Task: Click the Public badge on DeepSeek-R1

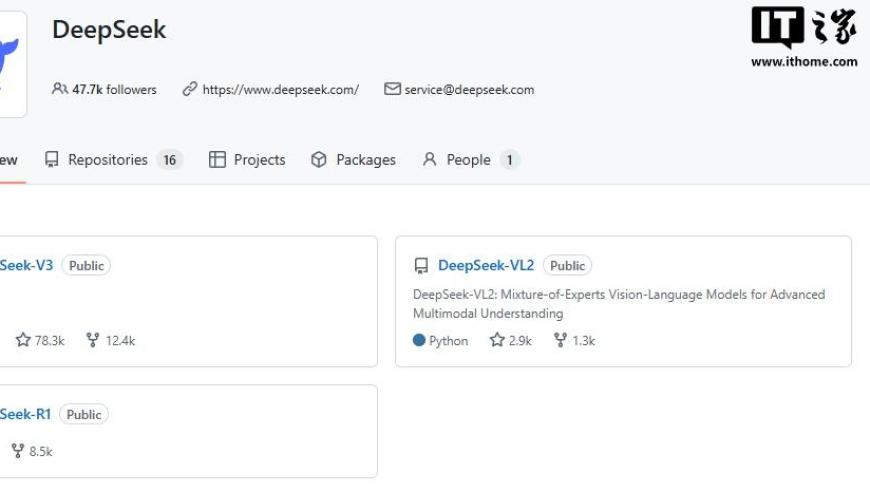Action: tap(84, 414)
